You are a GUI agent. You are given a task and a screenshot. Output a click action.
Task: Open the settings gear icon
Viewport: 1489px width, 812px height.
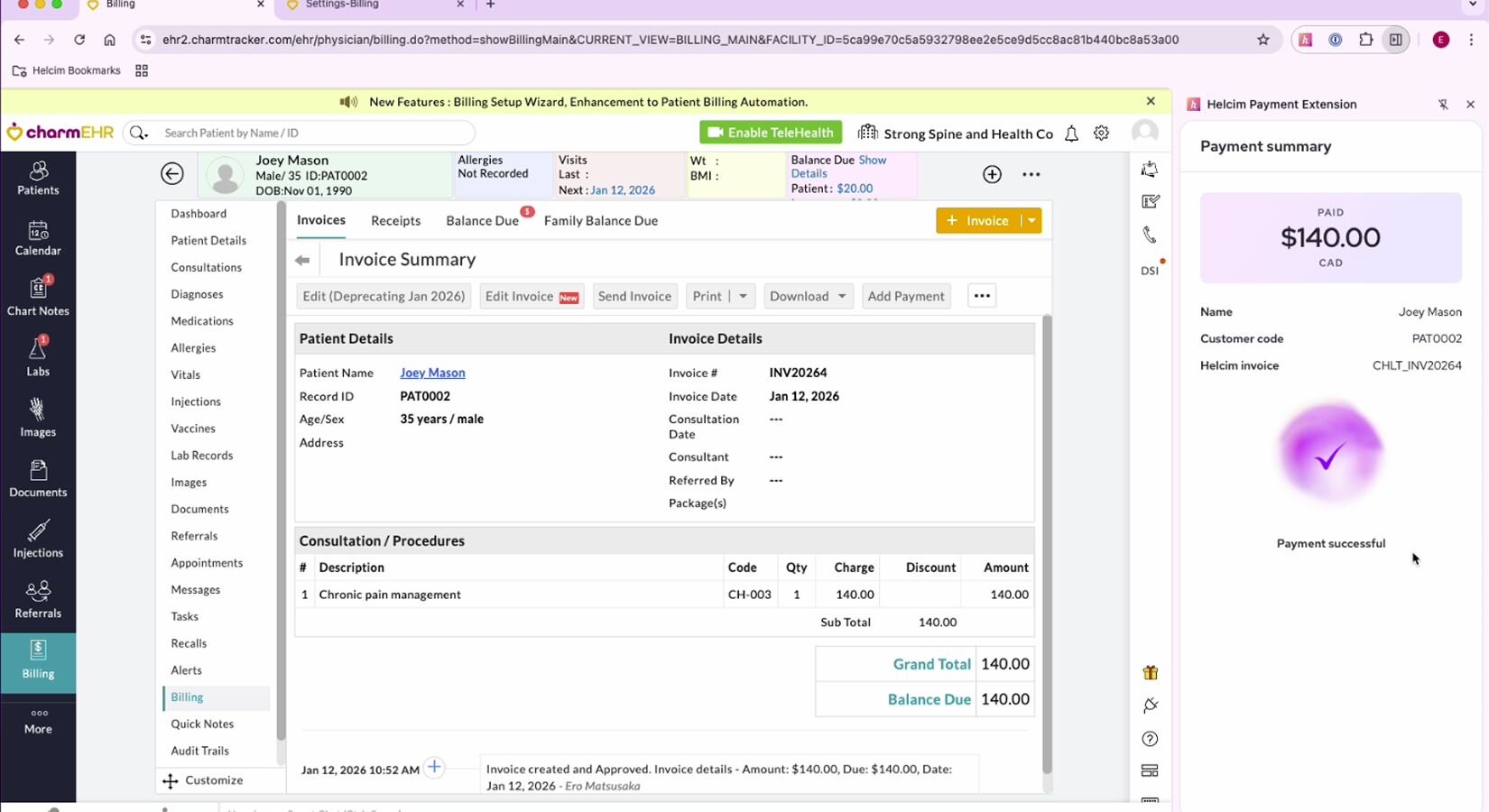tap(1101, 133)
